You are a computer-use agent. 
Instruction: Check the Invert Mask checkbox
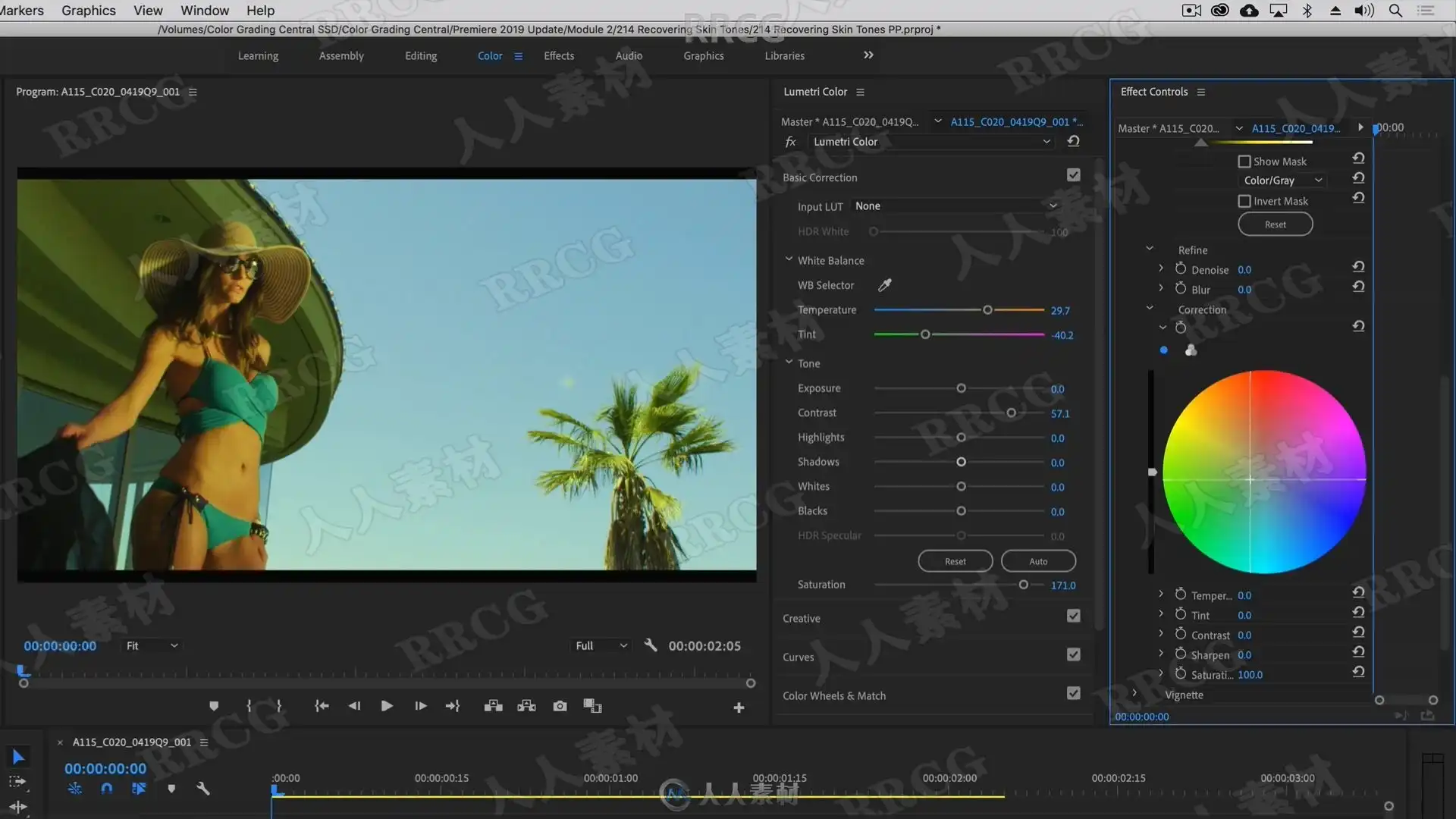[1244, 201]
